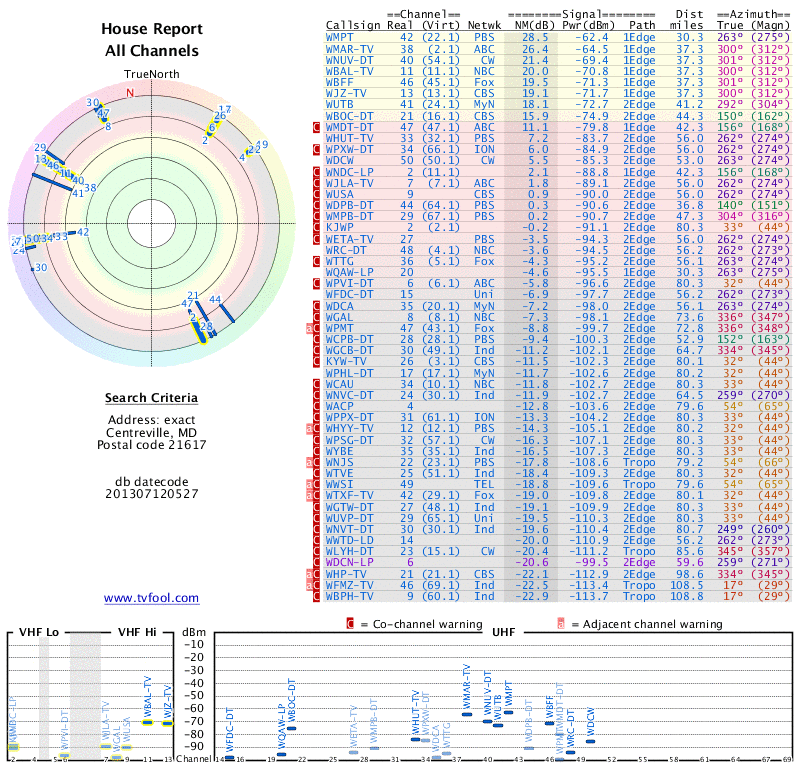Click adjacent channel warning icon beside WNJS

pos(310,461)
